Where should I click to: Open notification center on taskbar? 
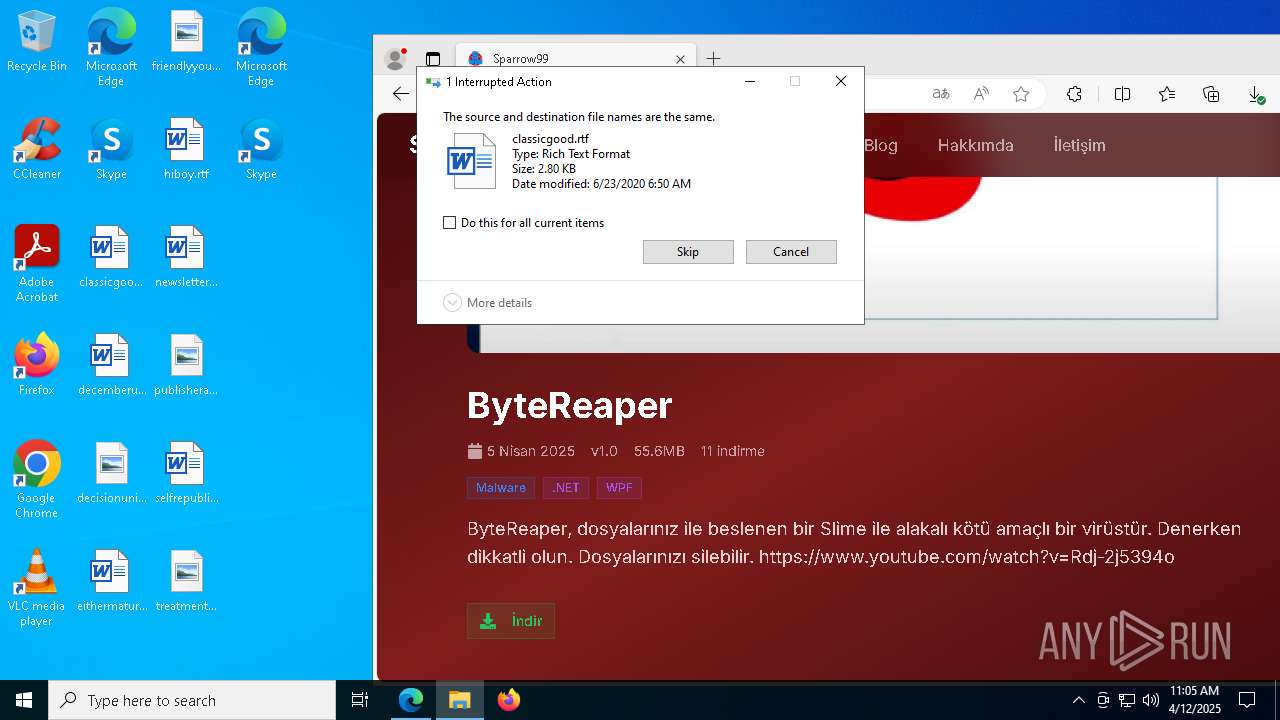click(1247, 700)
